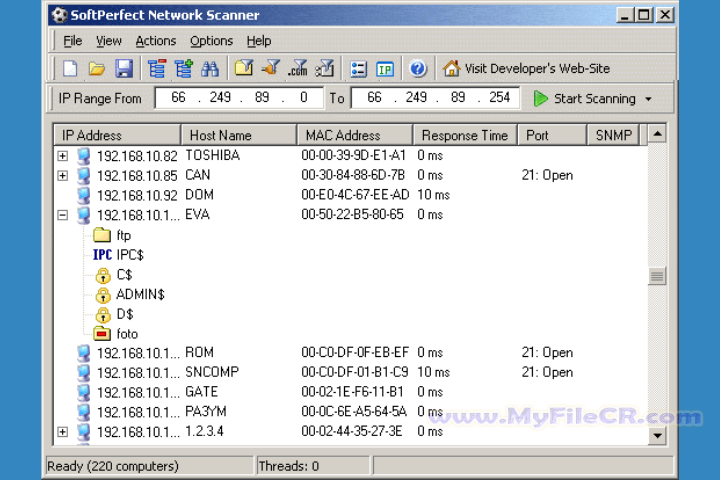Screen dimensions: 720x480
Task: Expand all tree nodes toolbar icon
Action: [x=184, y=69]
